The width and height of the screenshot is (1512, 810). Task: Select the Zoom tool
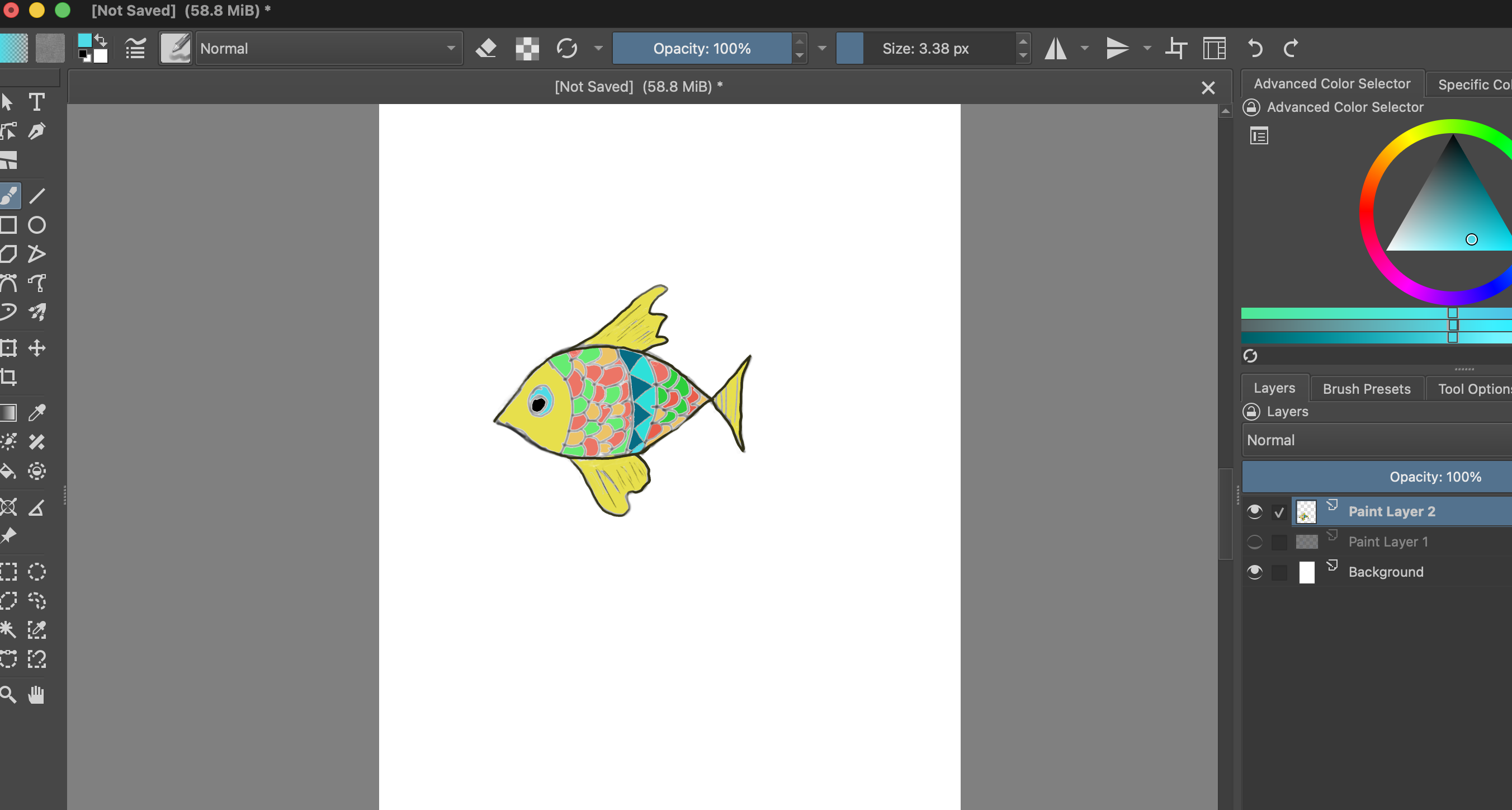8,694
